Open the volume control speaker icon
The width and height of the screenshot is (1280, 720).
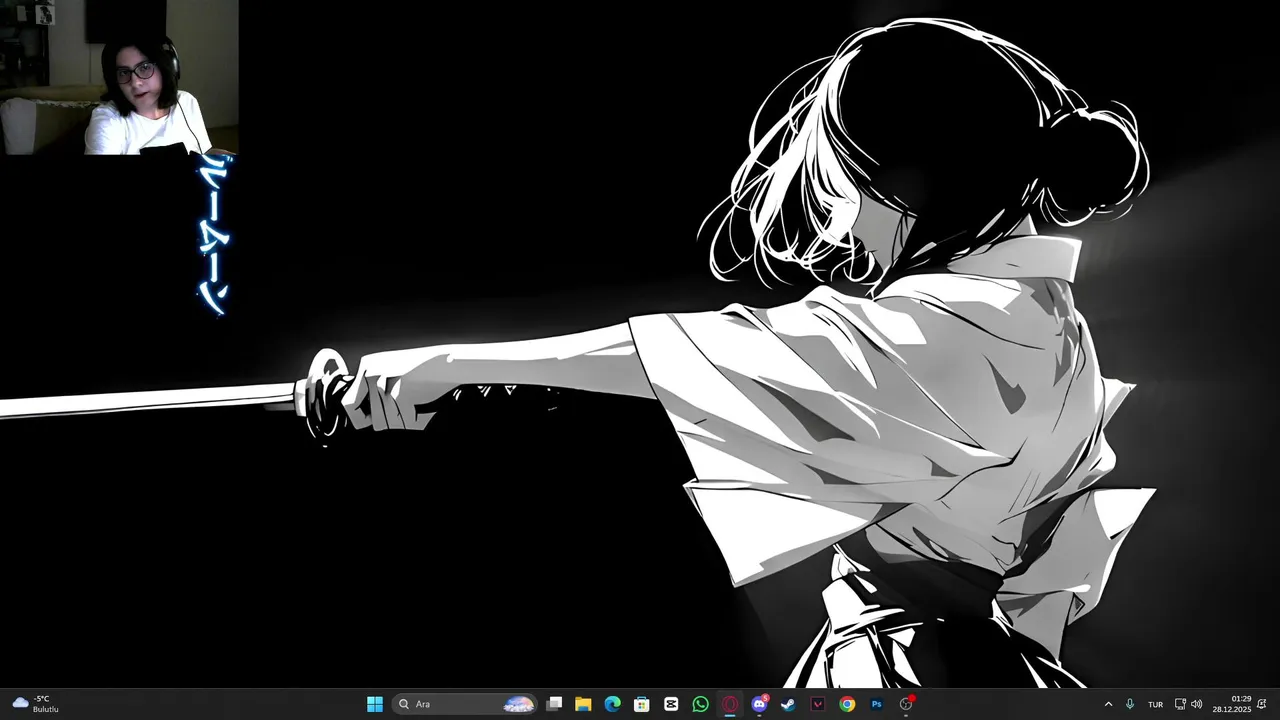pyautogui.click(x=1197, y=704)
